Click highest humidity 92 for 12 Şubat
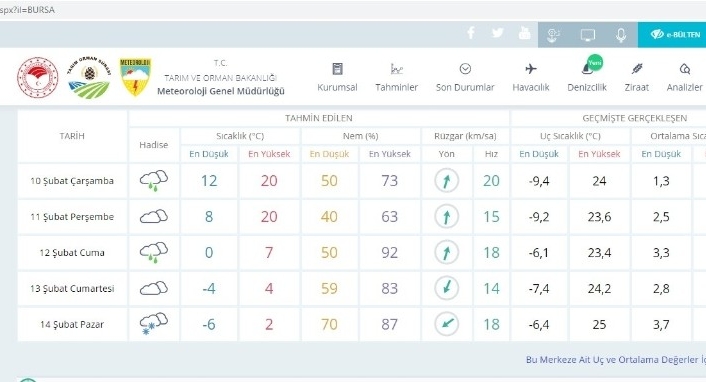 tap(389, 253)
